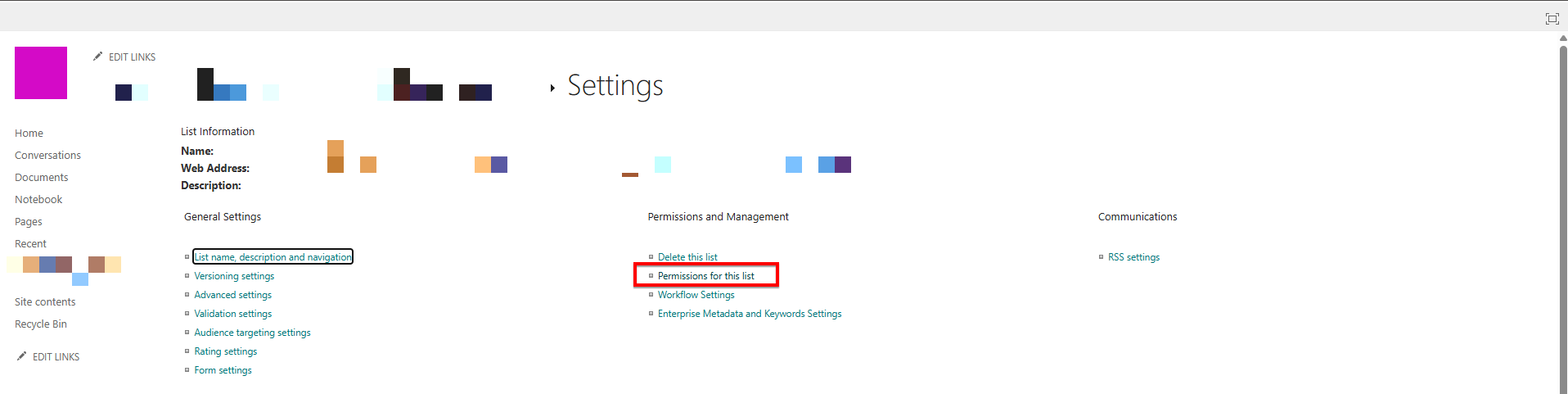Open List name, description and navigation
The image size is (1568, 394).
click(273, 257)
